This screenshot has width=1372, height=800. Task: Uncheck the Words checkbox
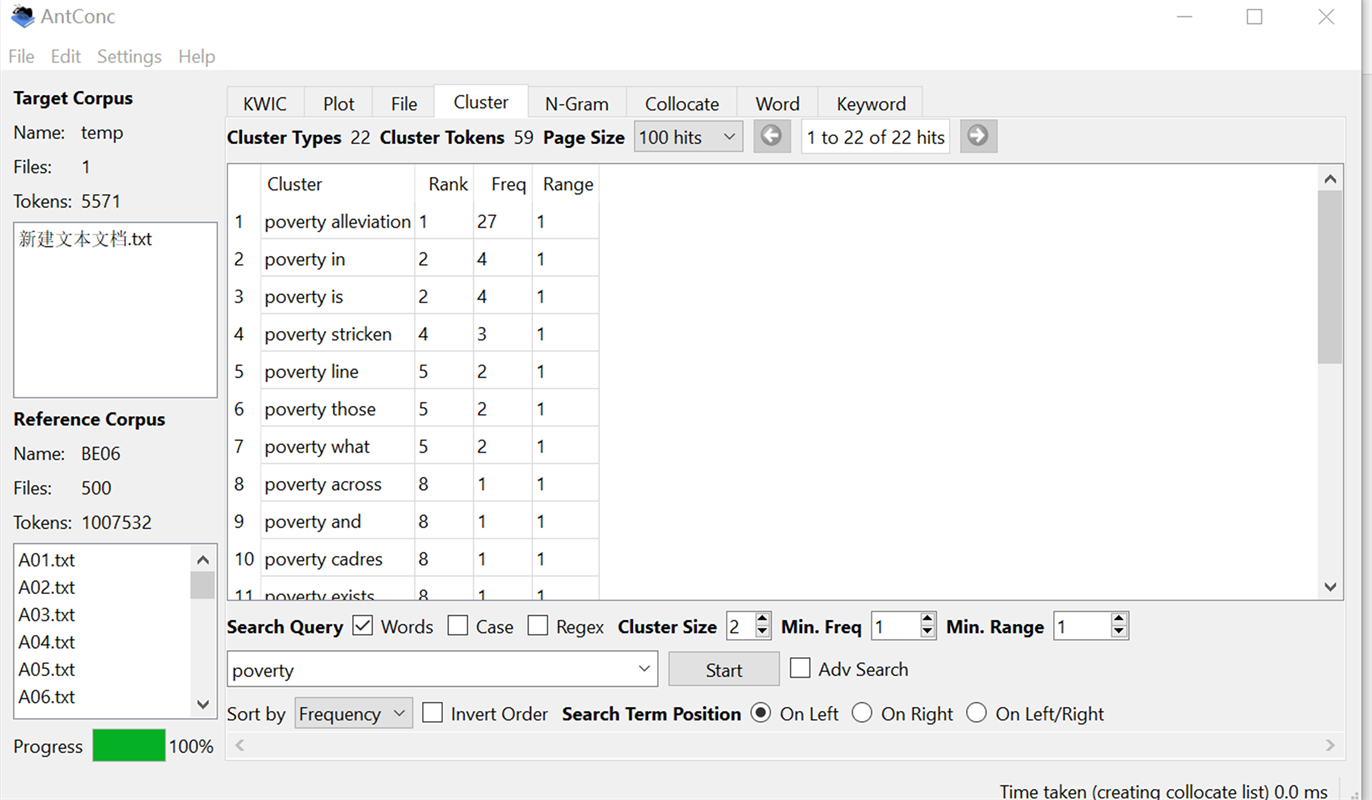pyautogui.click(x=363, y=626)
